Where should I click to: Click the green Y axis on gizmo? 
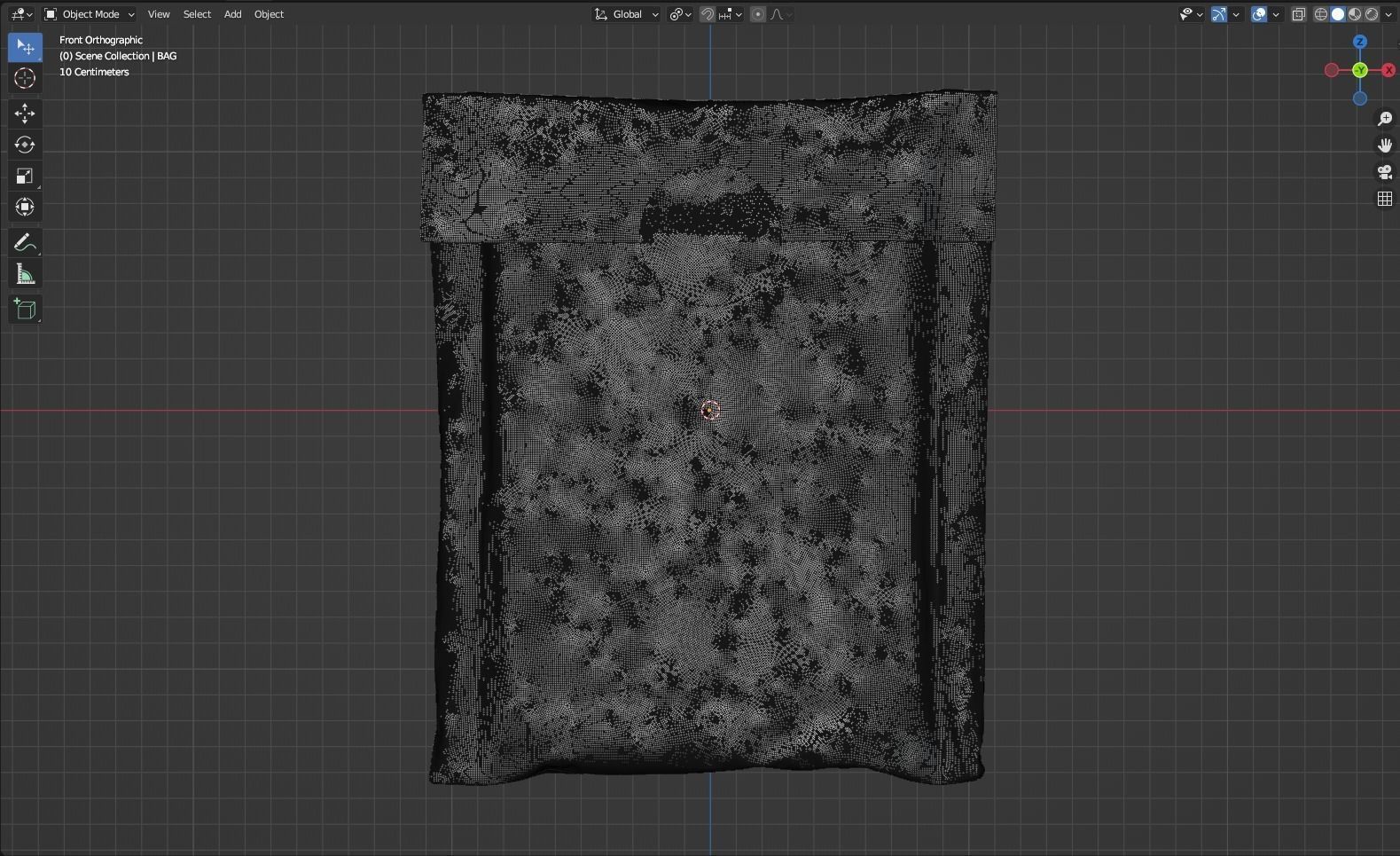point(1360,70)
